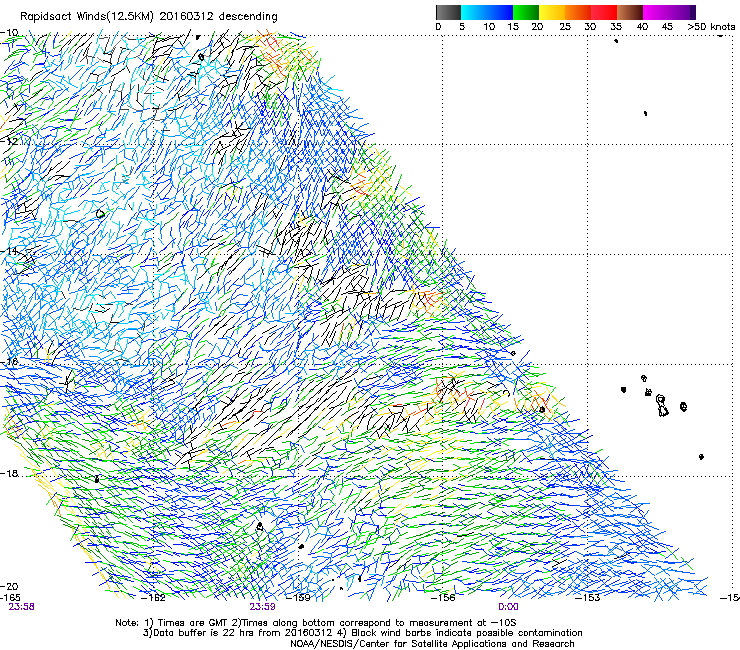Screen dimensions: 740x650
Task: Click the '-20' latitude label
Action: pos(9,586)
